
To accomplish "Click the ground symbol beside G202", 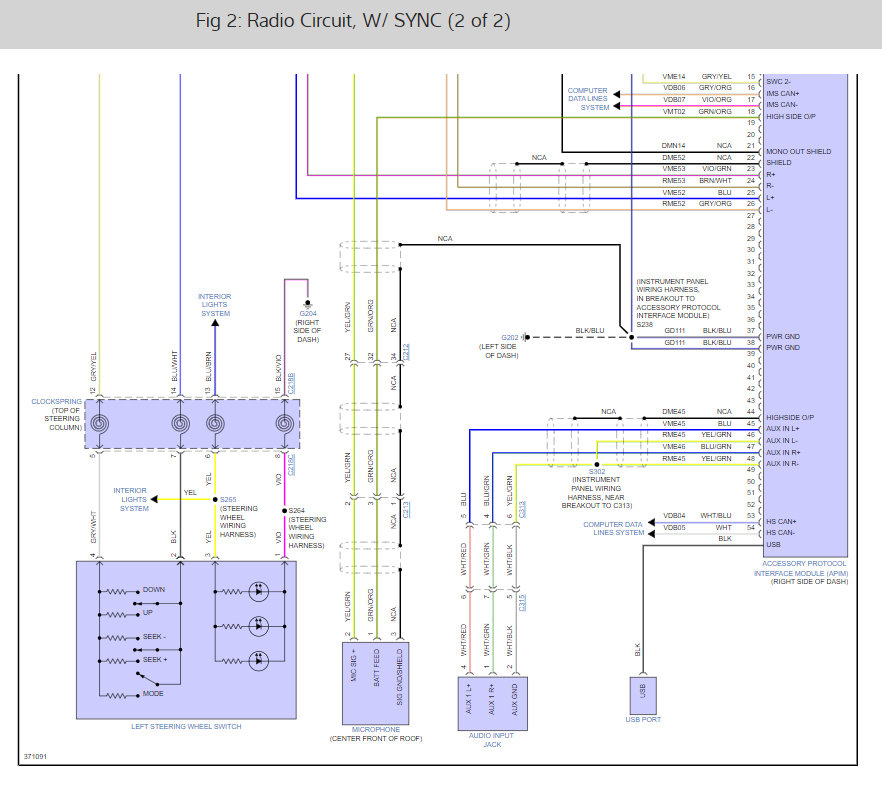I will (525, 337).
